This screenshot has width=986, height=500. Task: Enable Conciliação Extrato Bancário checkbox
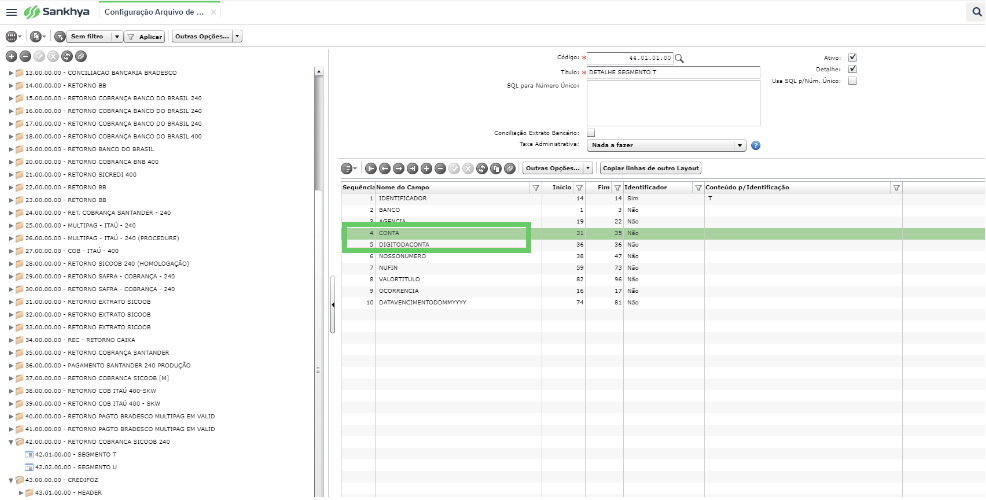[590, 133]
